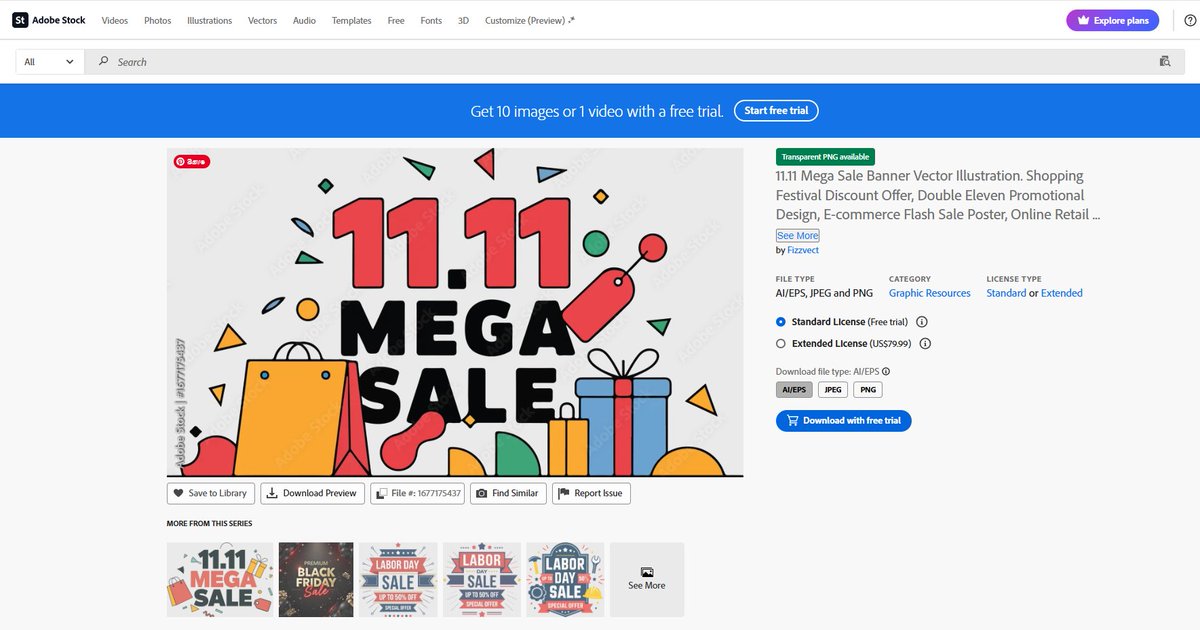This screenshot has height=630, width=1200.
Task: Open second Labor Day Sale ribbon thumbnail
Action: [482, 579]
